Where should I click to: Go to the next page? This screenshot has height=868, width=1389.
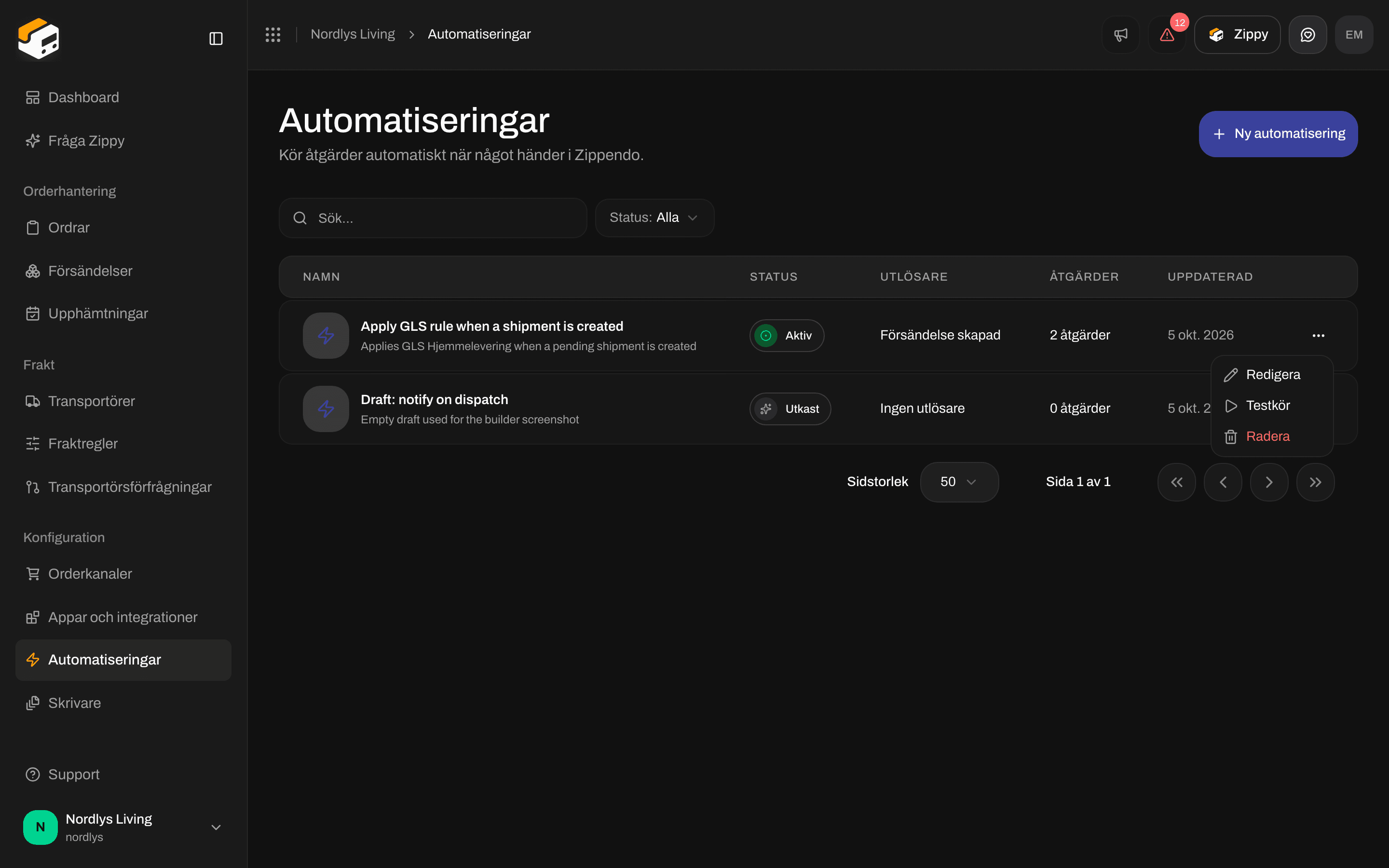click(1269, 482)
